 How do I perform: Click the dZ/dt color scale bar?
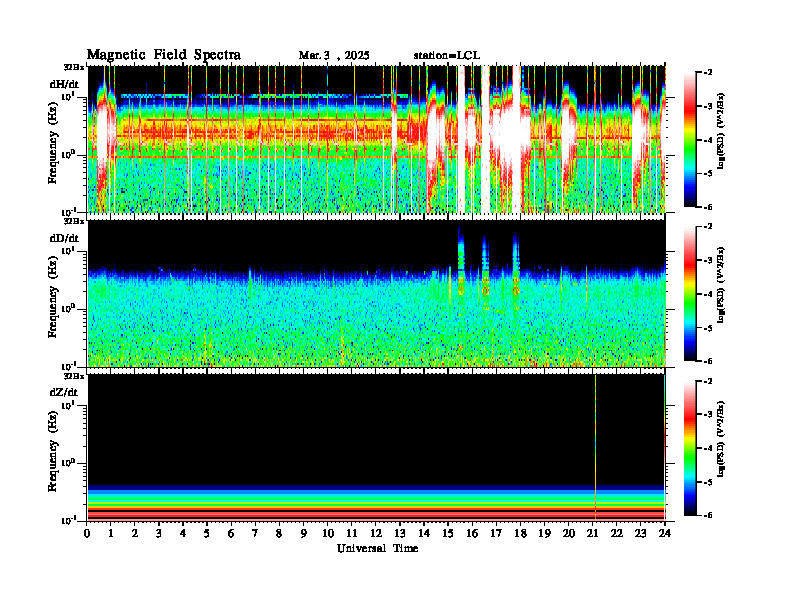pyautogui.click(x=690, y=448)
